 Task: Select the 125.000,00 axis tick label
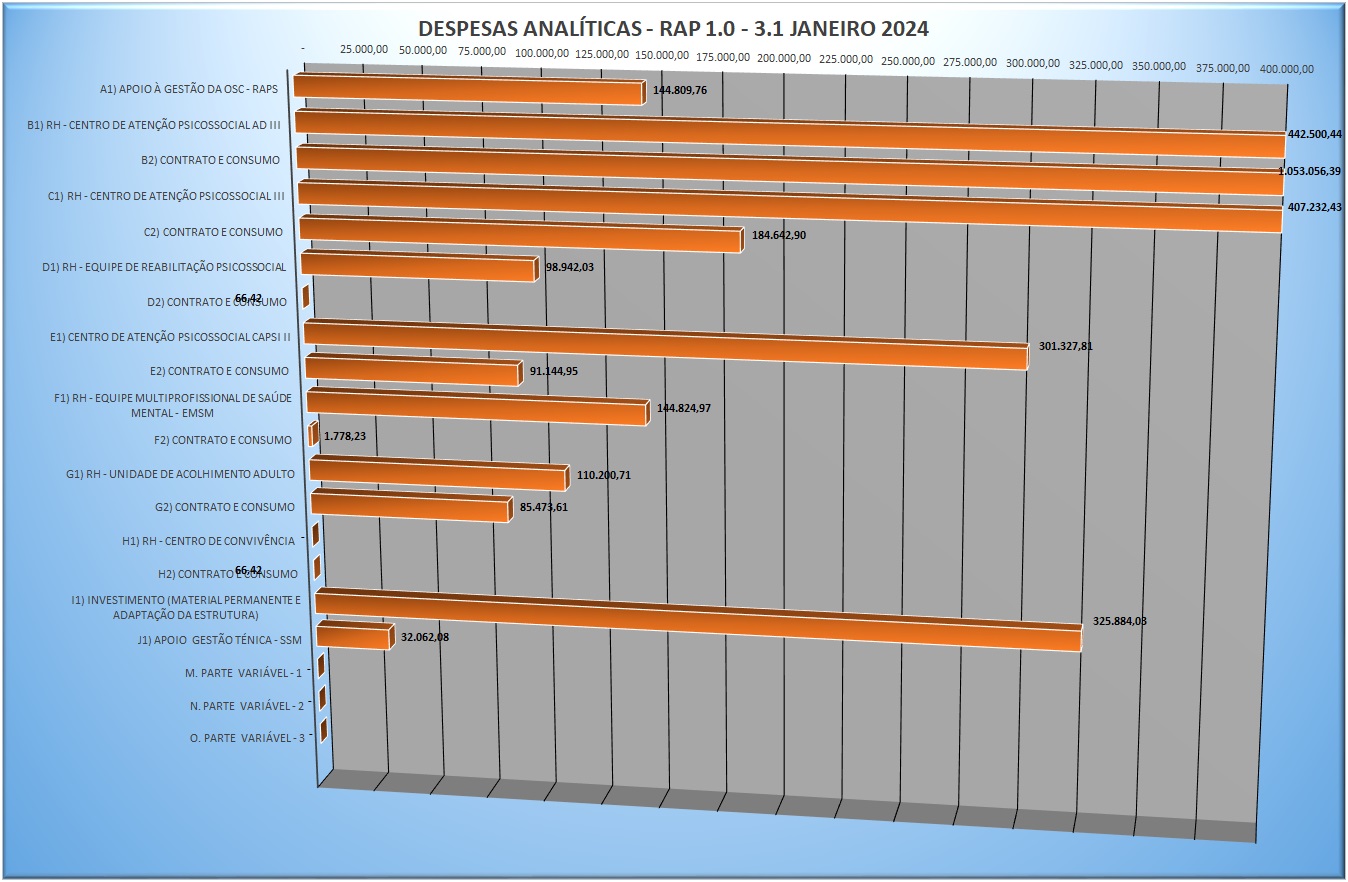[603, 54]
